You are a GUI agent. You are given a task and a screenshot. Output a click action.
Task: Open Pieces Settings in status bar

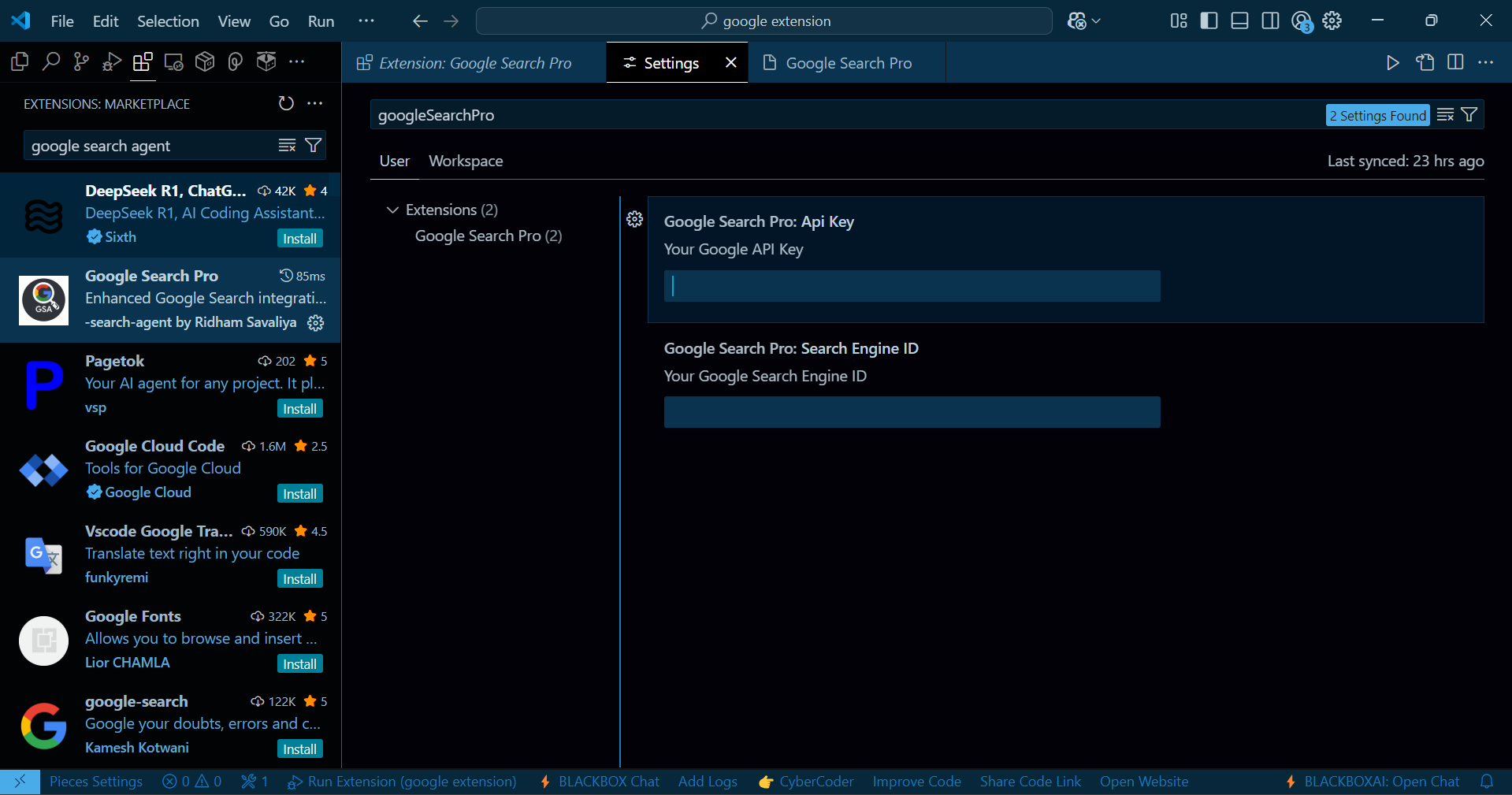tap(96, 782)
